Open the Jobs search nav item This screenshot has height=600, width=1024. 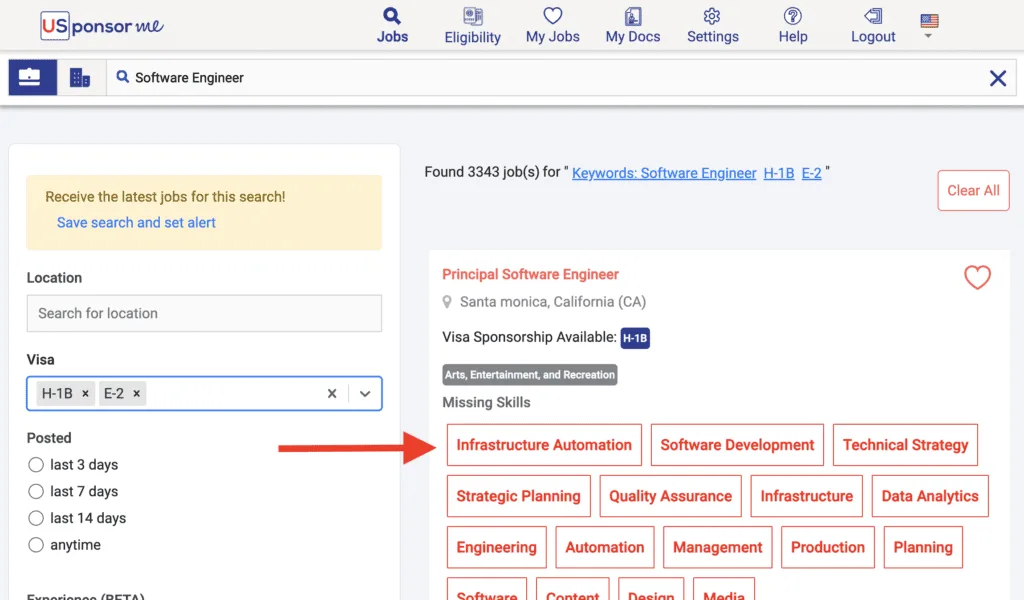(392, 25)
